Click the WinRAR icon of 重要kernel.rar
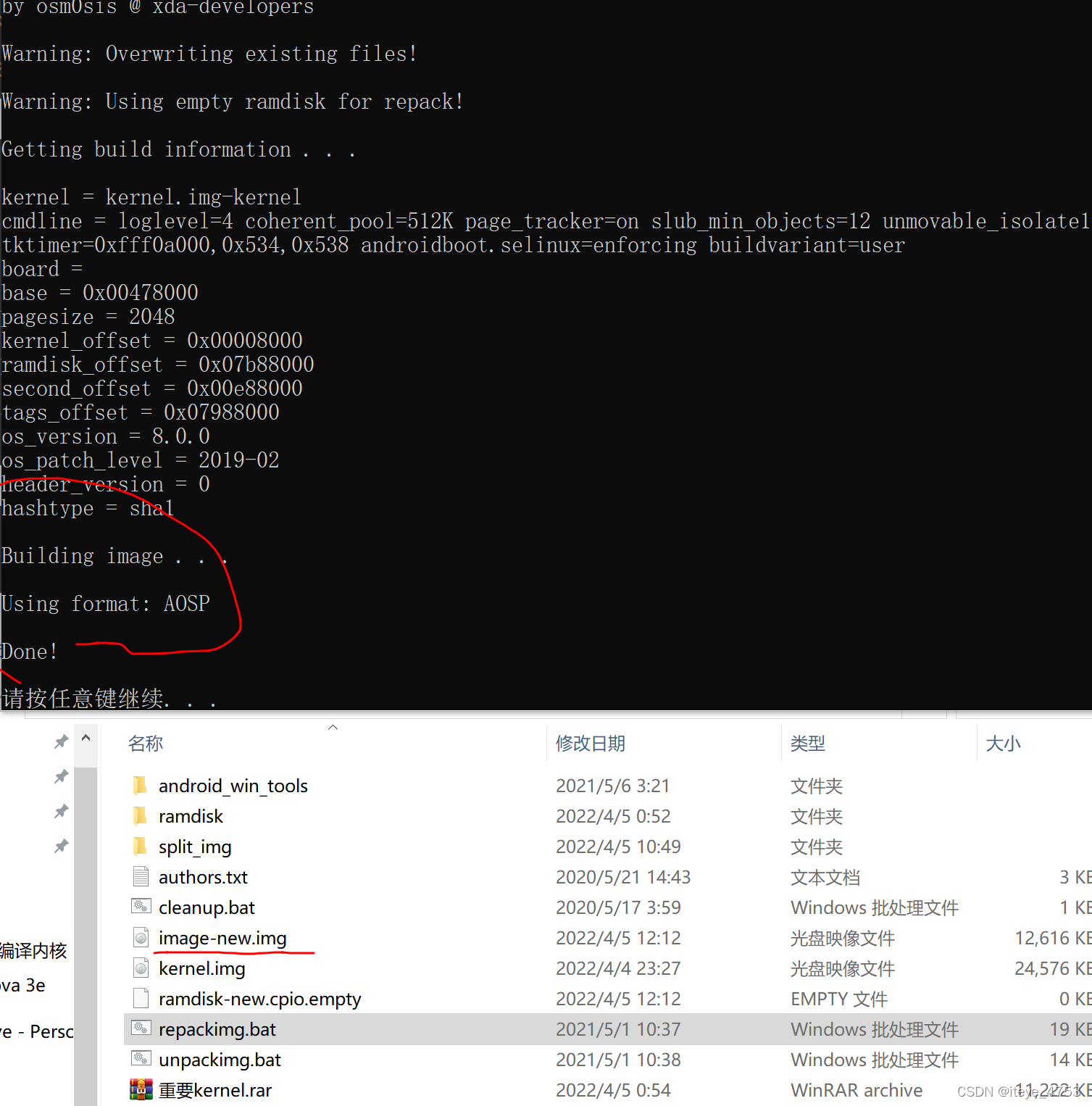 click(141, 1089)
